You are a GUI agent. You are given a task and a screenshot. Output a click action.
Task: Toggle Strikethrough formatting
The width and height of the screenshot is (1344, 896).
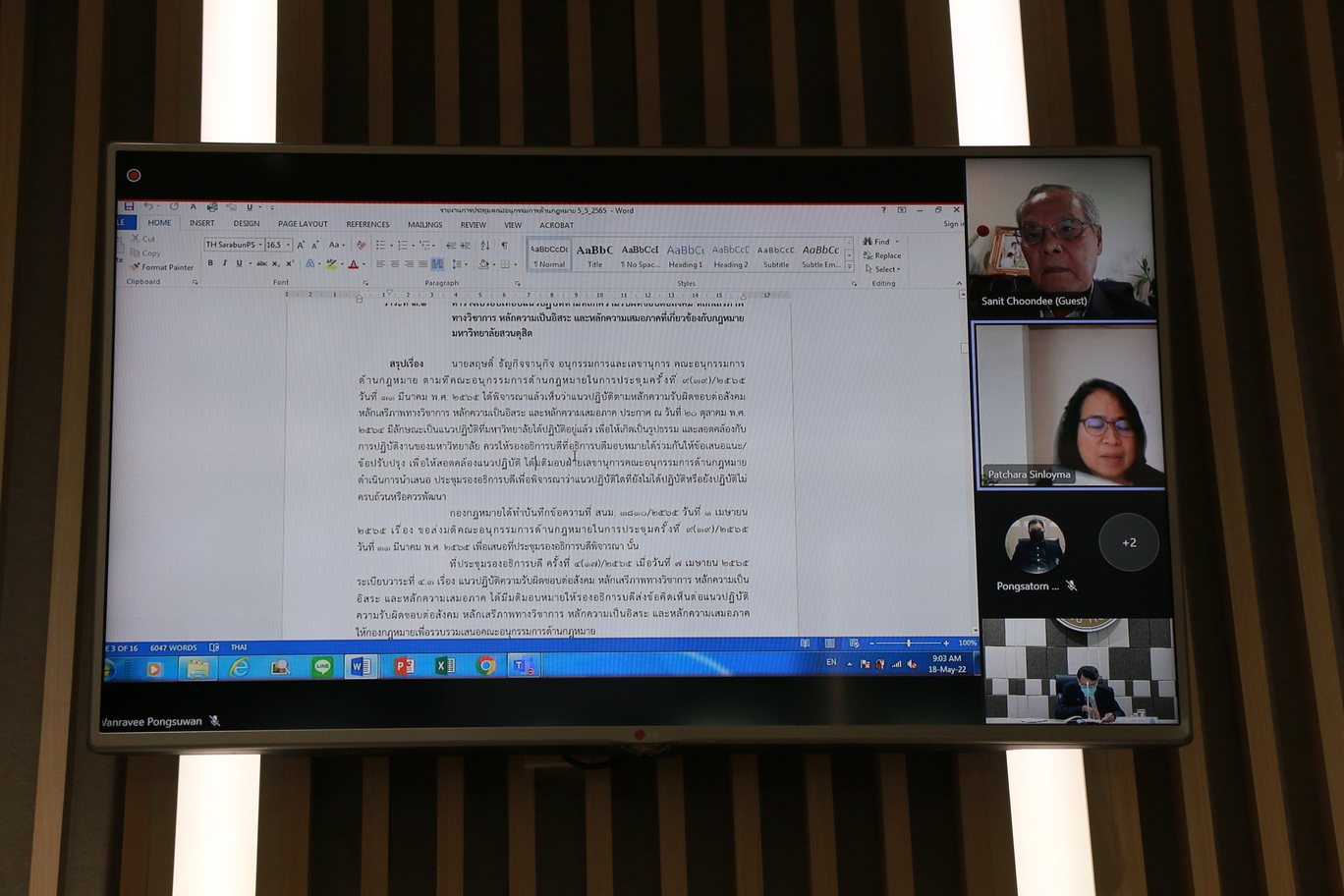[x=261, y=263]
